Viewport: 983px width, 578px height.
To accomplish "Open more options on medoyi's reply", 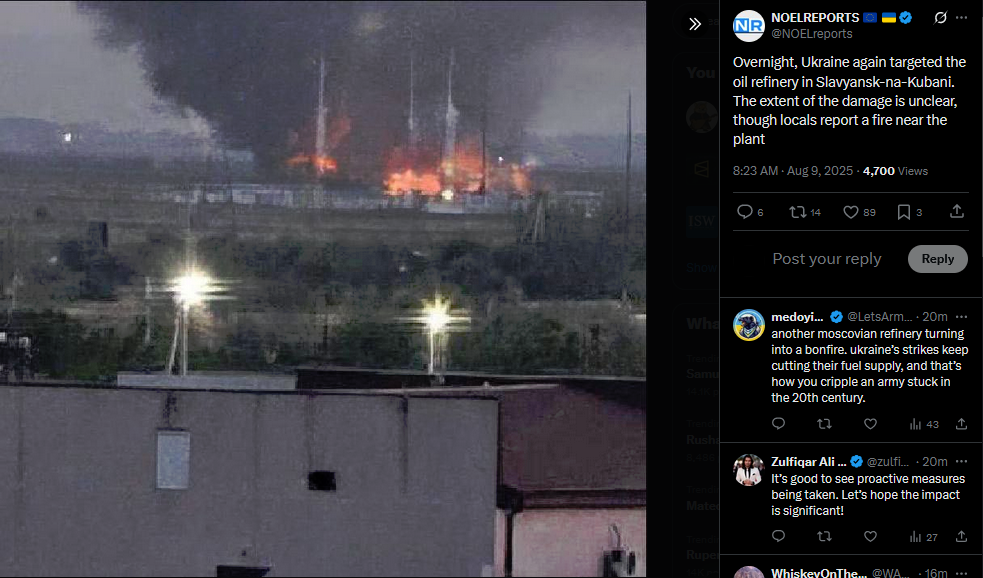I will pos(961,317).
